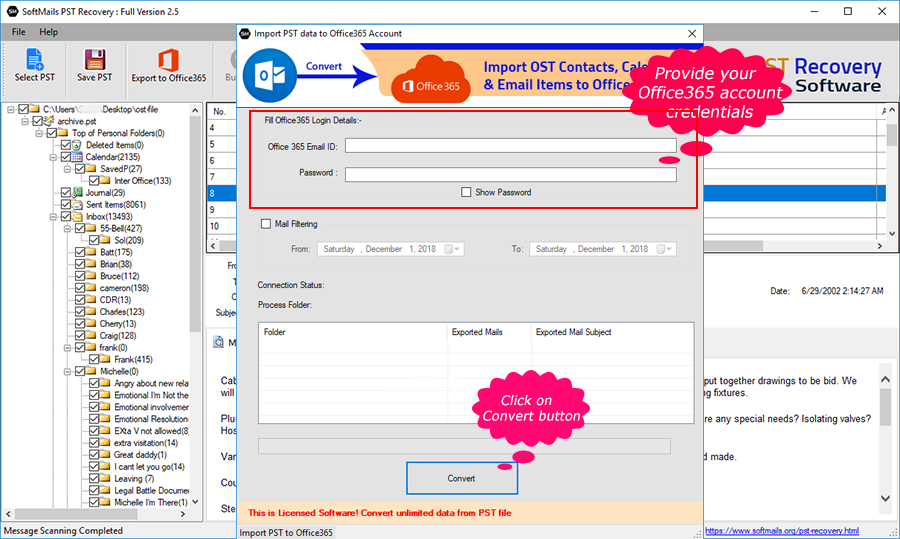Click the Password input field
Viewport: 900px width, 539px height.
pos(510,175)
